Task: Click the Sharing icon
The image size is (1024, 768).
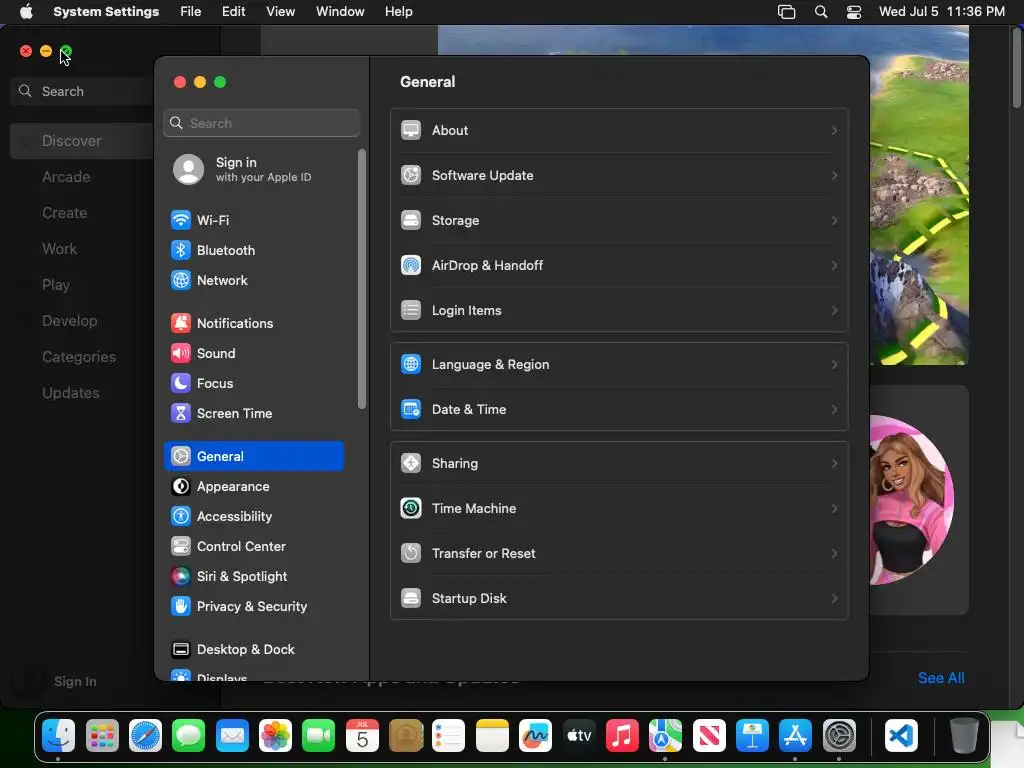Action: (x=411, y=463)
